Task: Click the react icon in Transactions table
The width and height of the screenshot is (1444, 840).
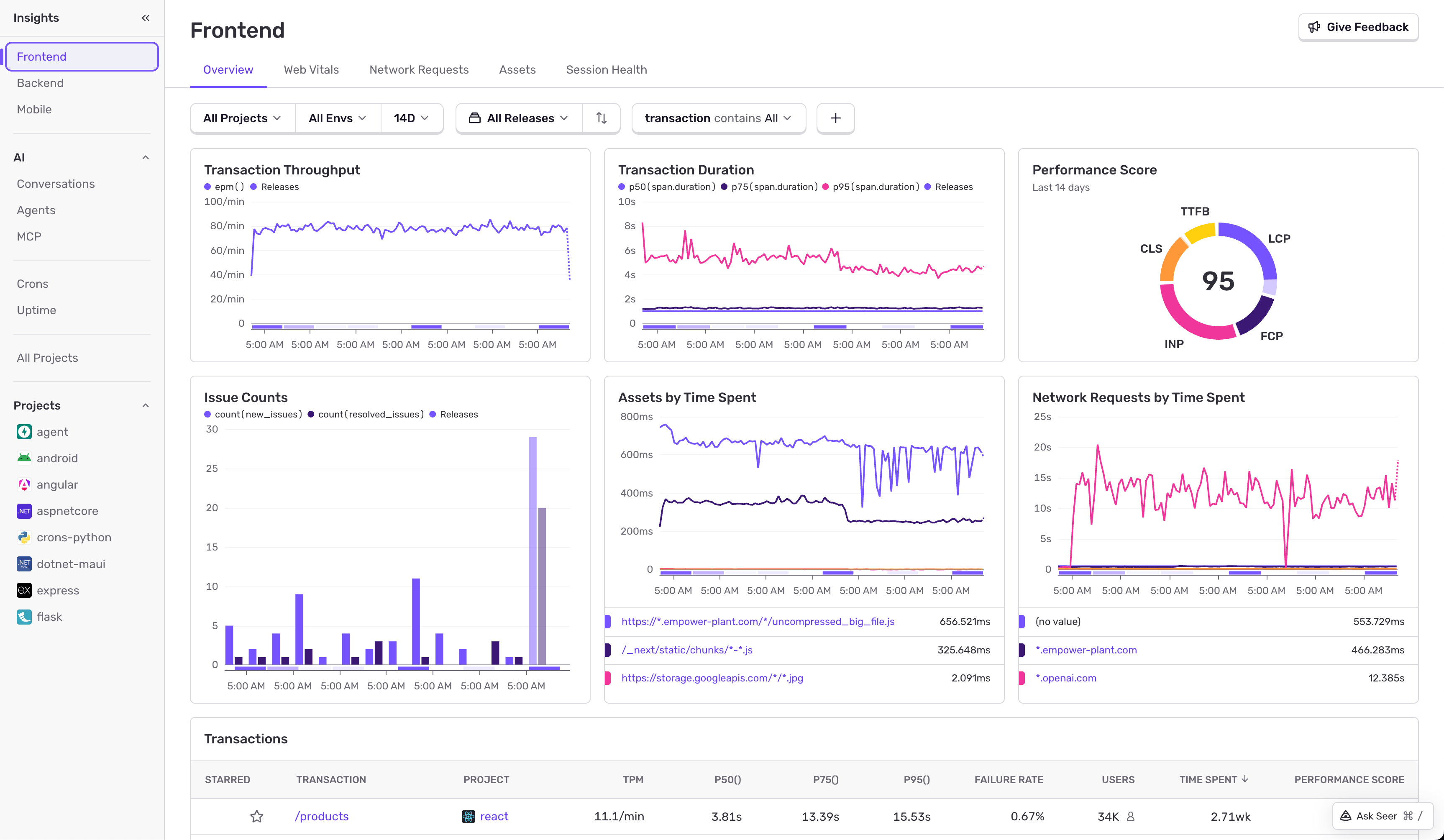Action: tap(468, 816)
